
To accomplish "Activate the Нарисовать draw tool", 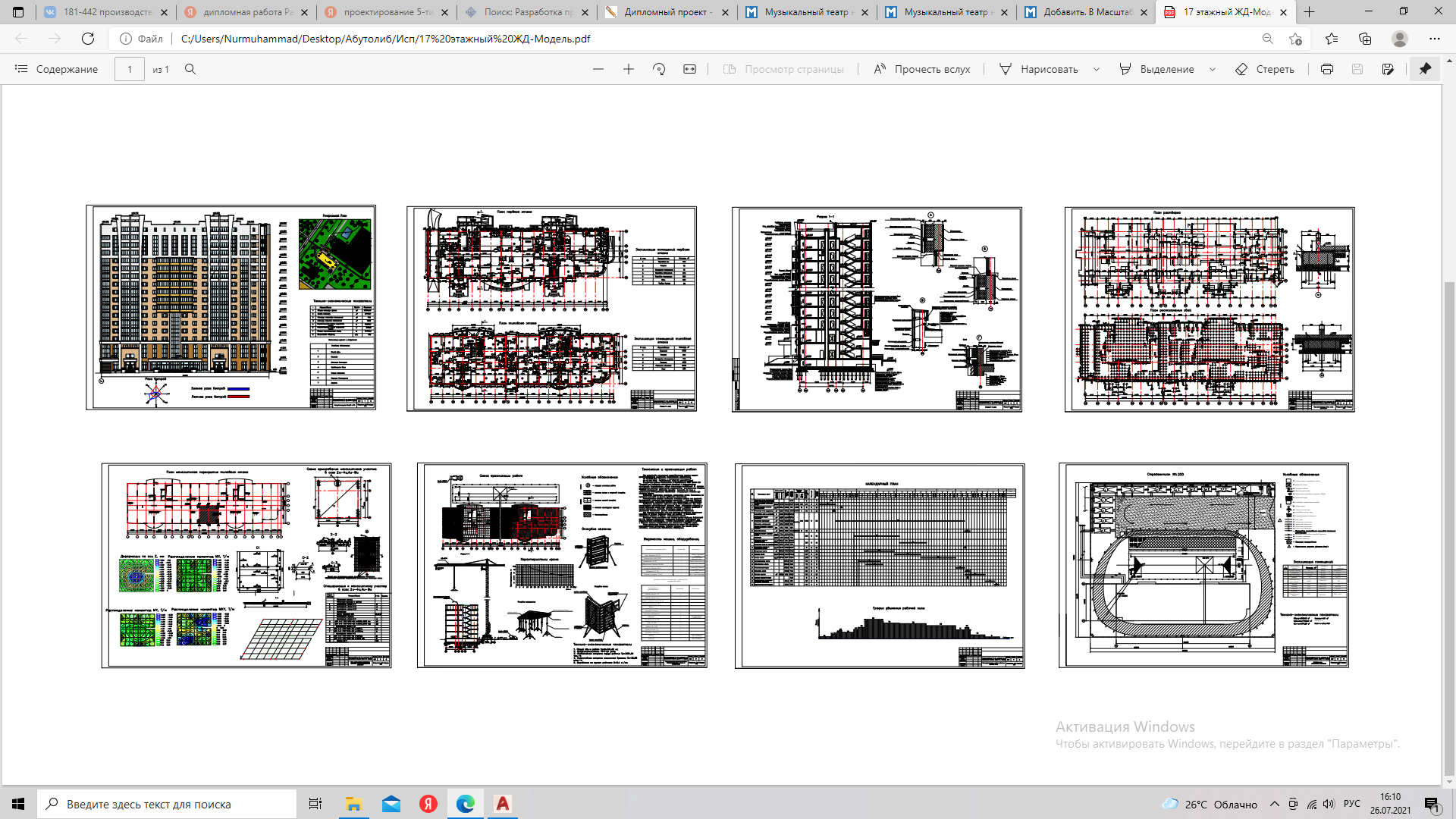I will (1039, 69).
